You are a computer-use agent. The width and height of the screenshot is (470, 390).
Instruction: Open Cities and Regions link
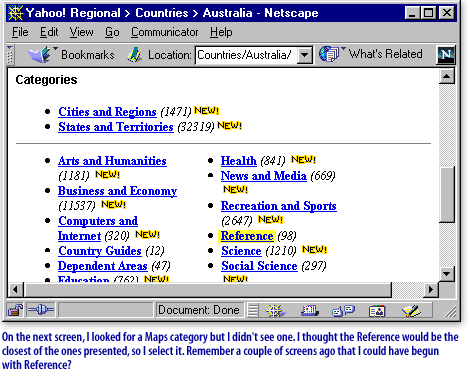[x=107, y=112]
